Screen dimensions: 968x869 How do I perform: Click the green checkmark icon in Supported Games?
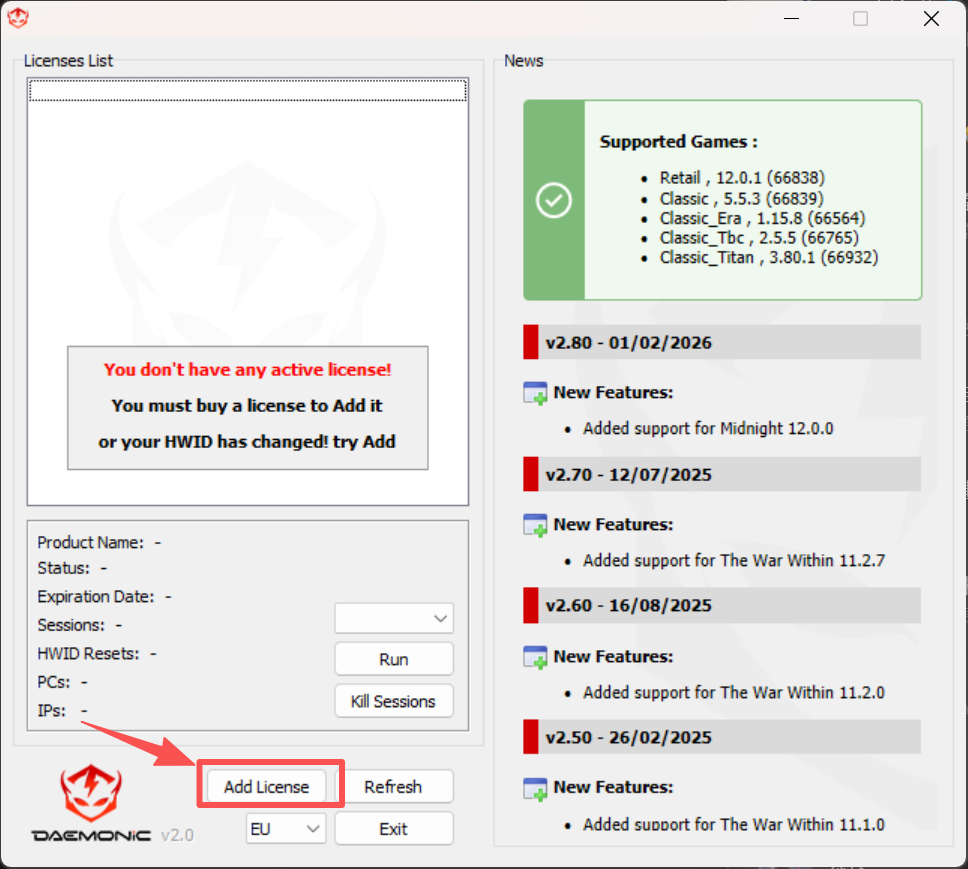point(554,200)
